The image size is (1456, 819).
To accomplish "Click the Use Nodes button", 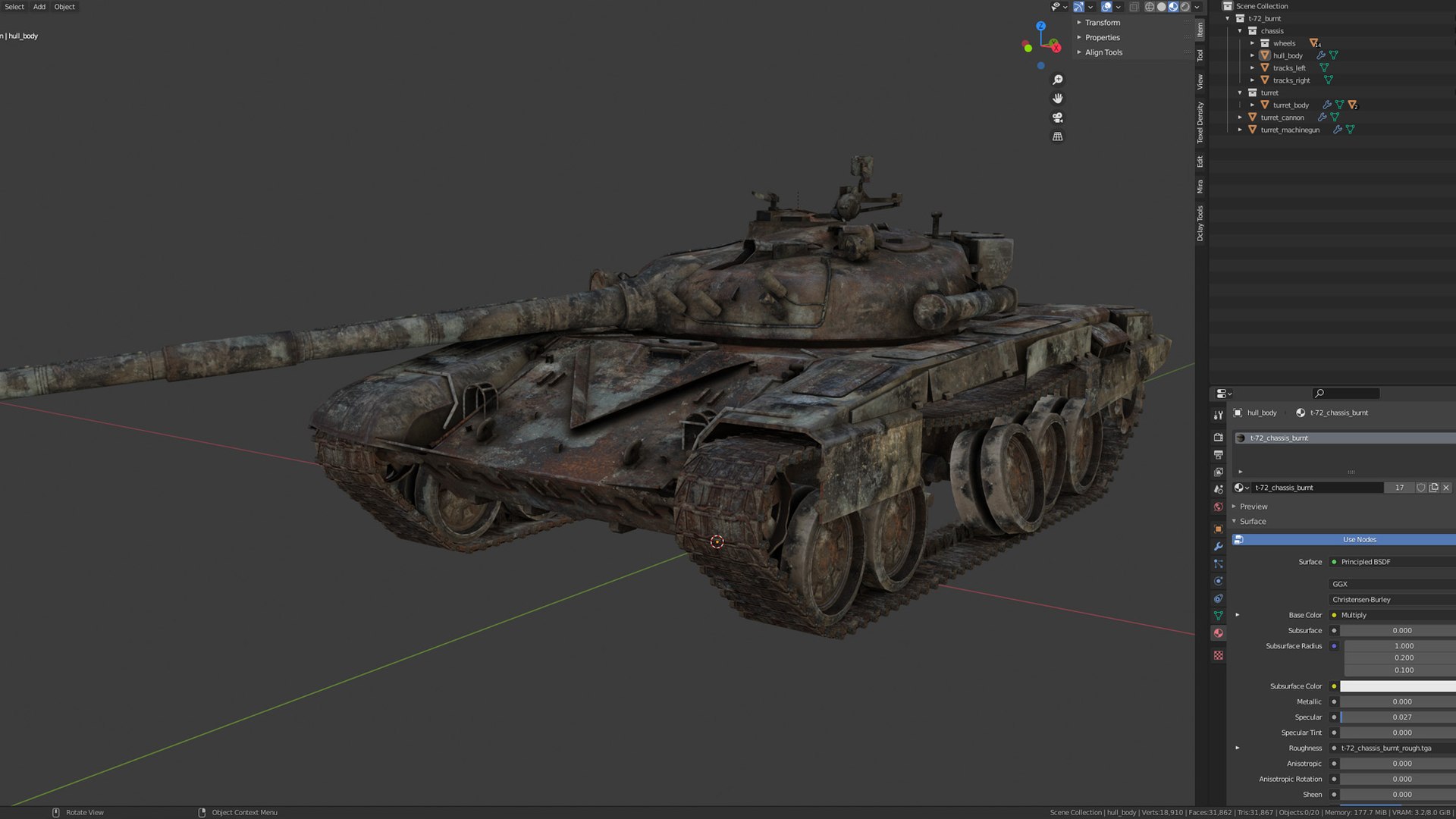I will 1345,540.
